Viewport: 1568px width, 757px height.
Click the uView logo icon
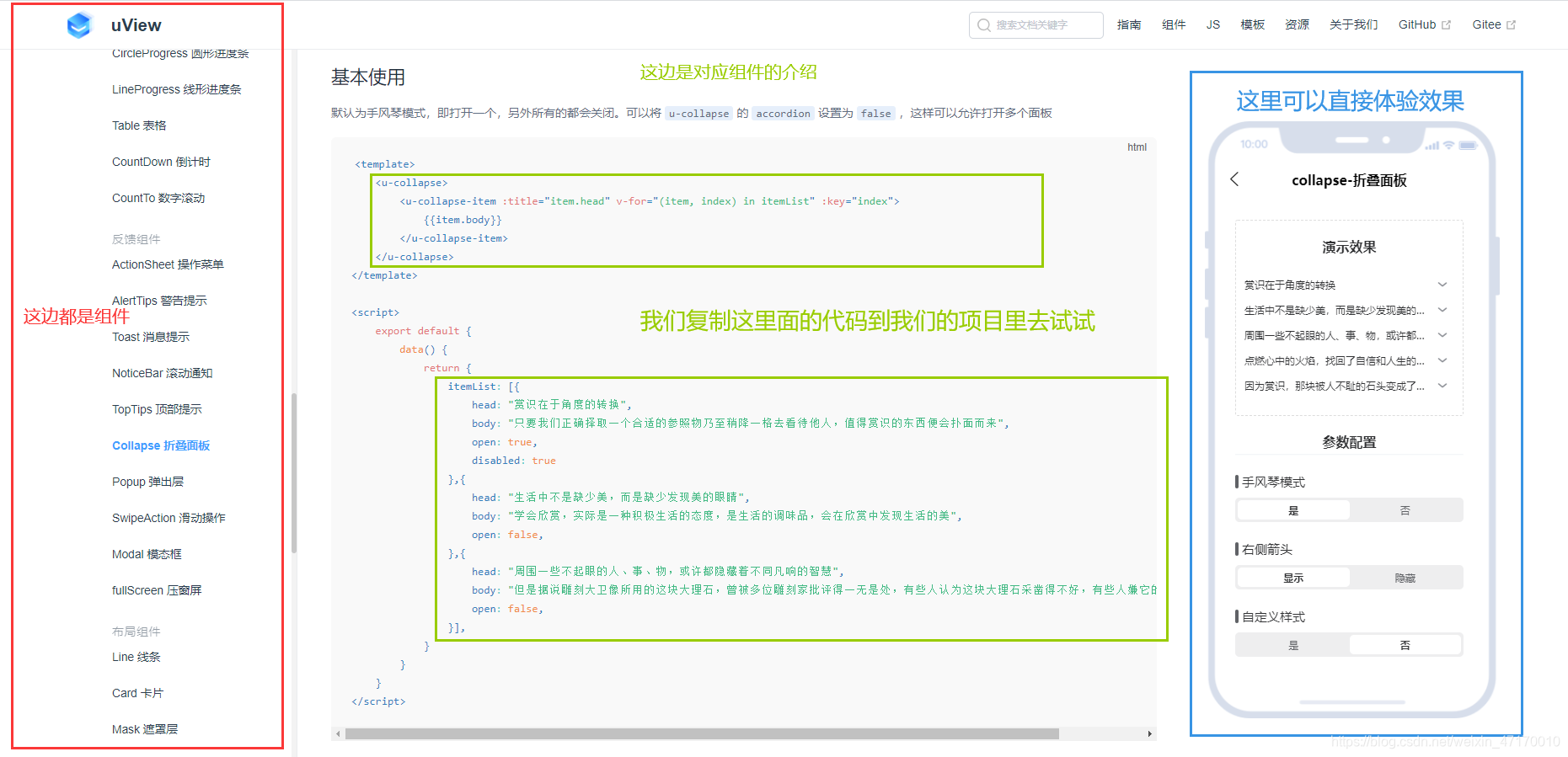(x=79, y=25)
